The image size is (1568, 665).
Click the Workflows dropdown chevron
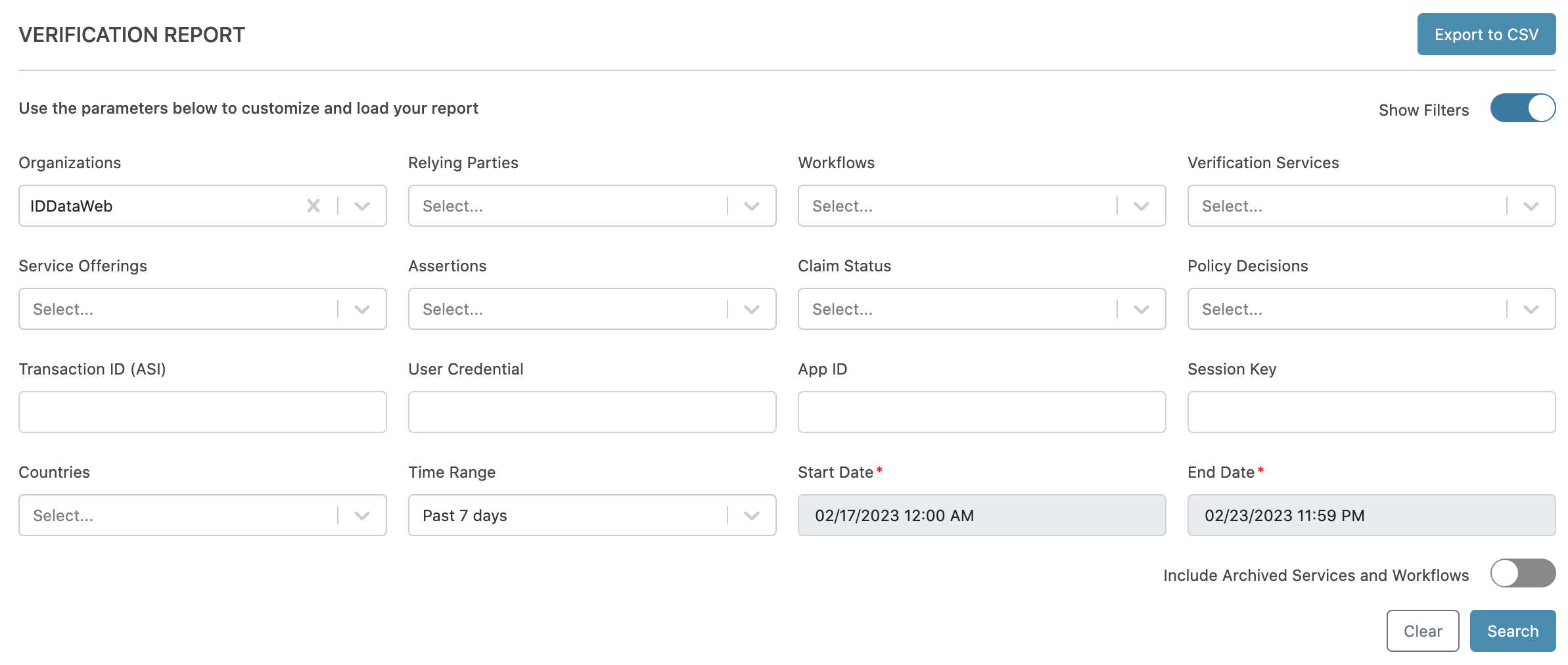[1141, 206]
